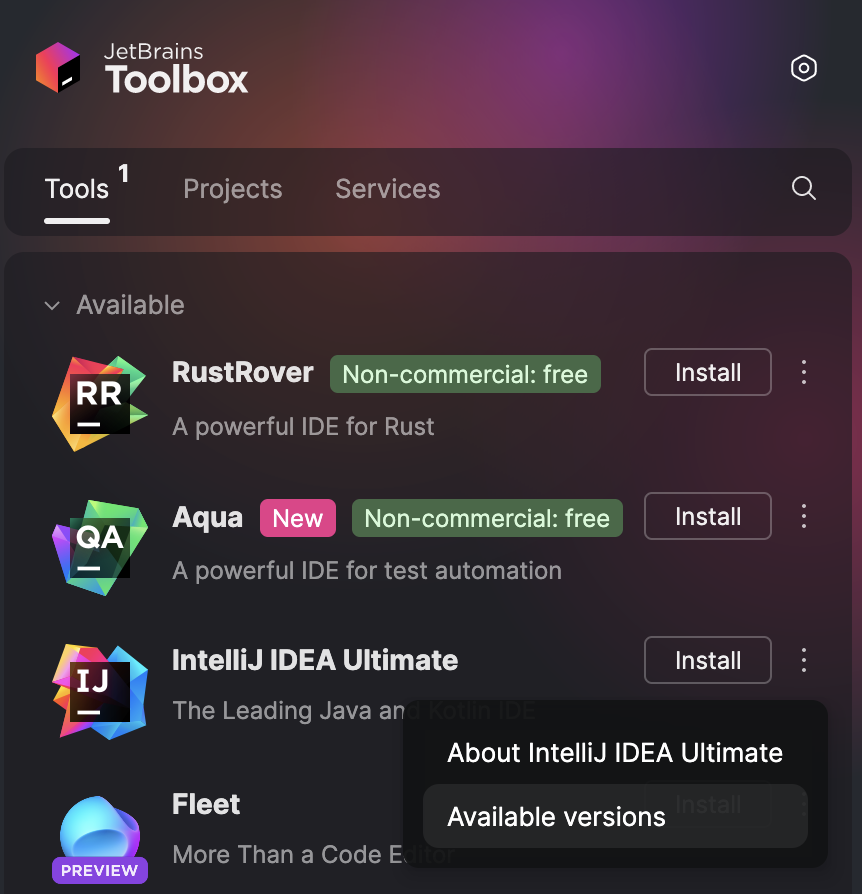Screen dimensions: 862x894
Task: Open the Aqua kebab options menu
Action: click(x=804, y=516)
